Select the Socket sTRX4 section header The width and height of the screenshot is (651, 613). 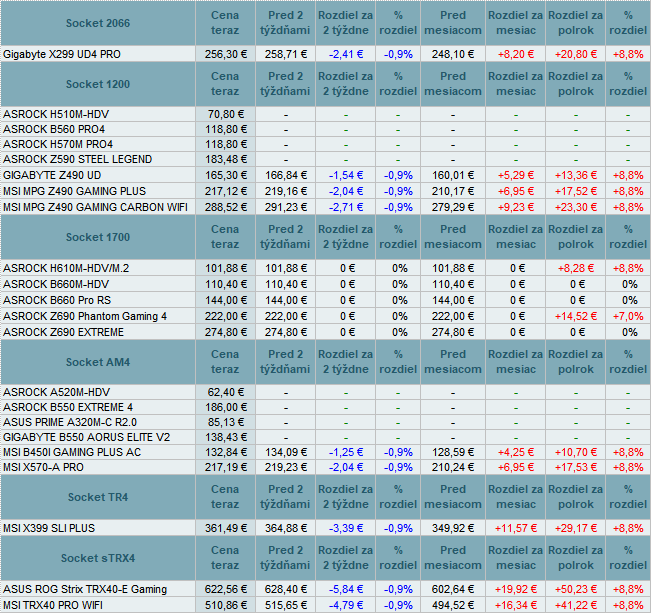(98, 558)
